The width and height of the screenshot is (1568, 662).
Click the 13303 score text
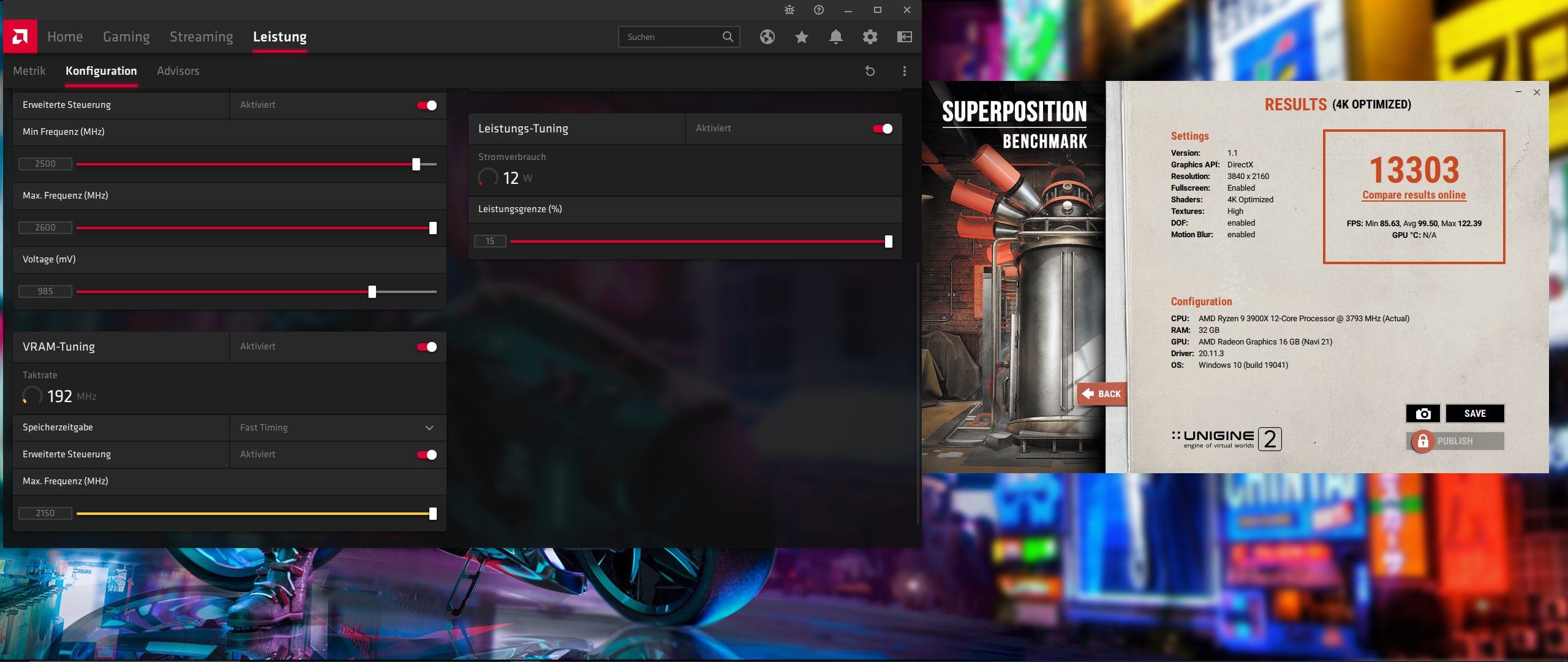point(1414,170)
